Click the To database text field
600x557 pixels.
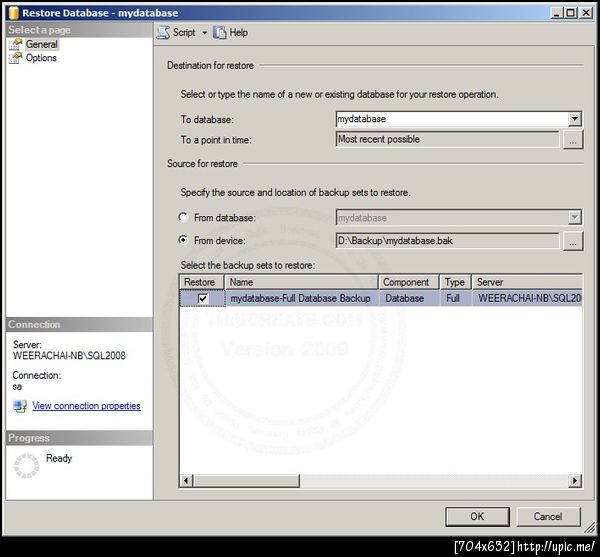(x=452, y=119)
